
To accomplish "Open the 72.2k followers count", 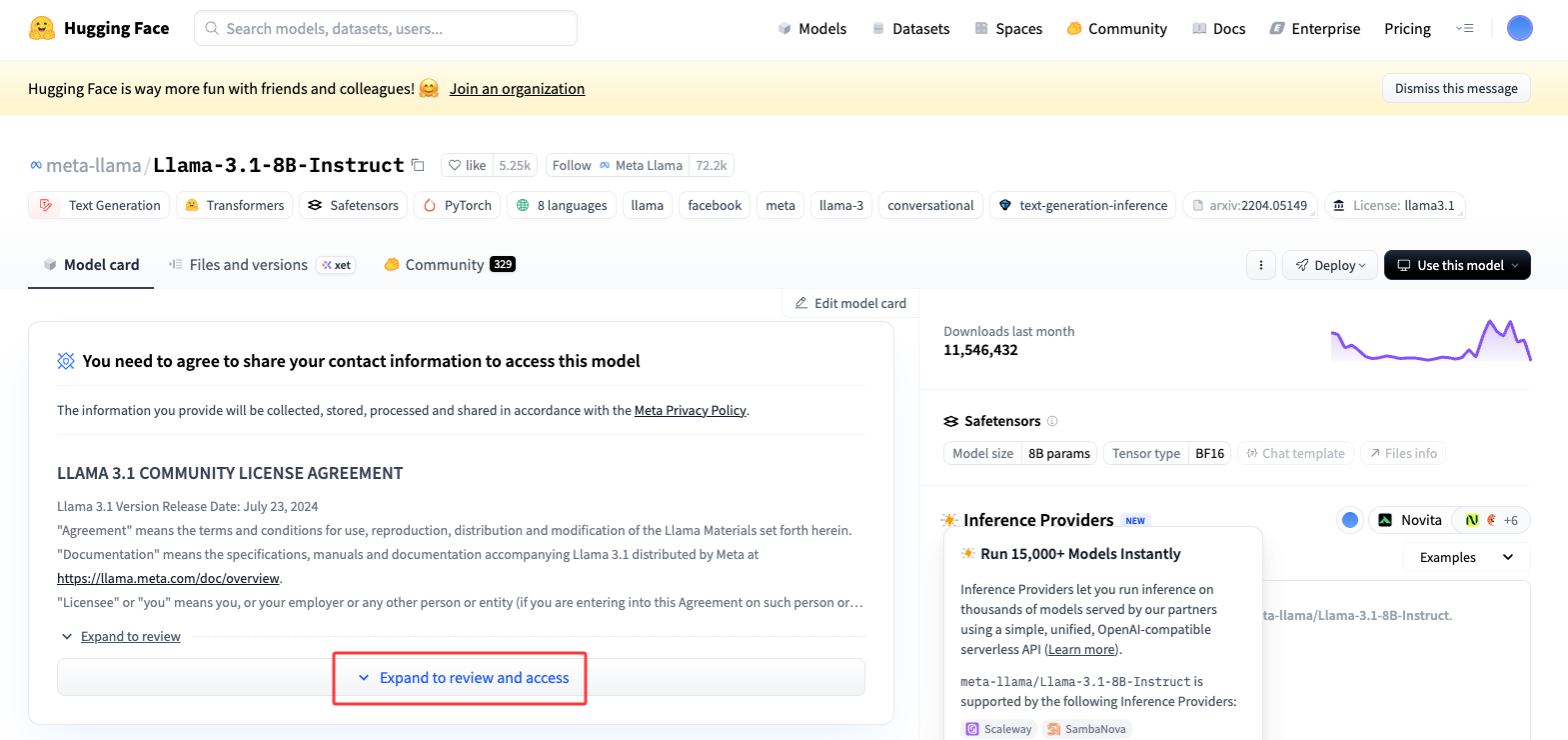I will (712, 165).
